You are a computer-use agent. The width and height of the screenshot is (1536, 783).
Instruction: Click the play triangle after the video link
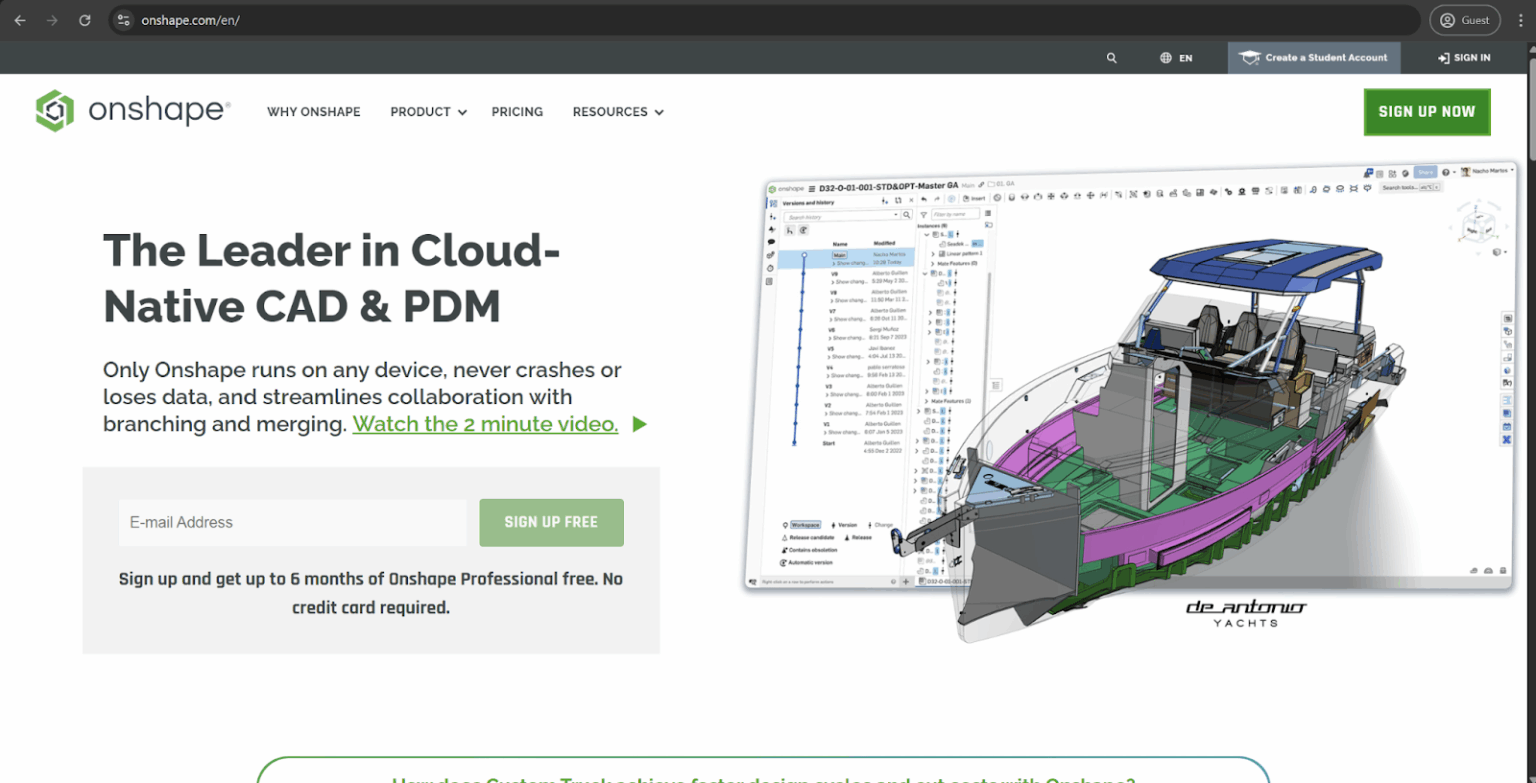pos(639,424)
